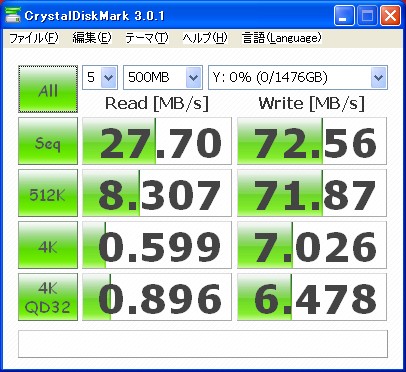Maximize the CrystalDiskMark window
This screenshot has height=372, width=406.
tap(367, 16)
